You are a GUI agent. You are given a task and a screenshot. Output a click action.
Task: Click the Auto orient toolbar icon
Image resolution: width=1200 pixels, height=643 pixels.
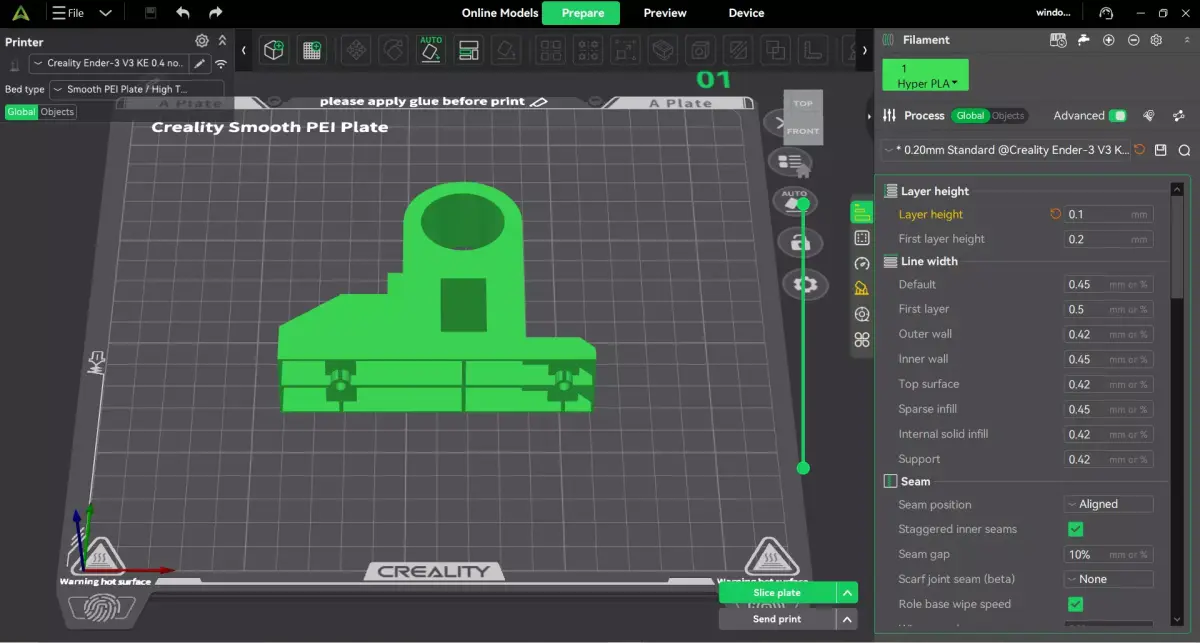pos(431,50)
